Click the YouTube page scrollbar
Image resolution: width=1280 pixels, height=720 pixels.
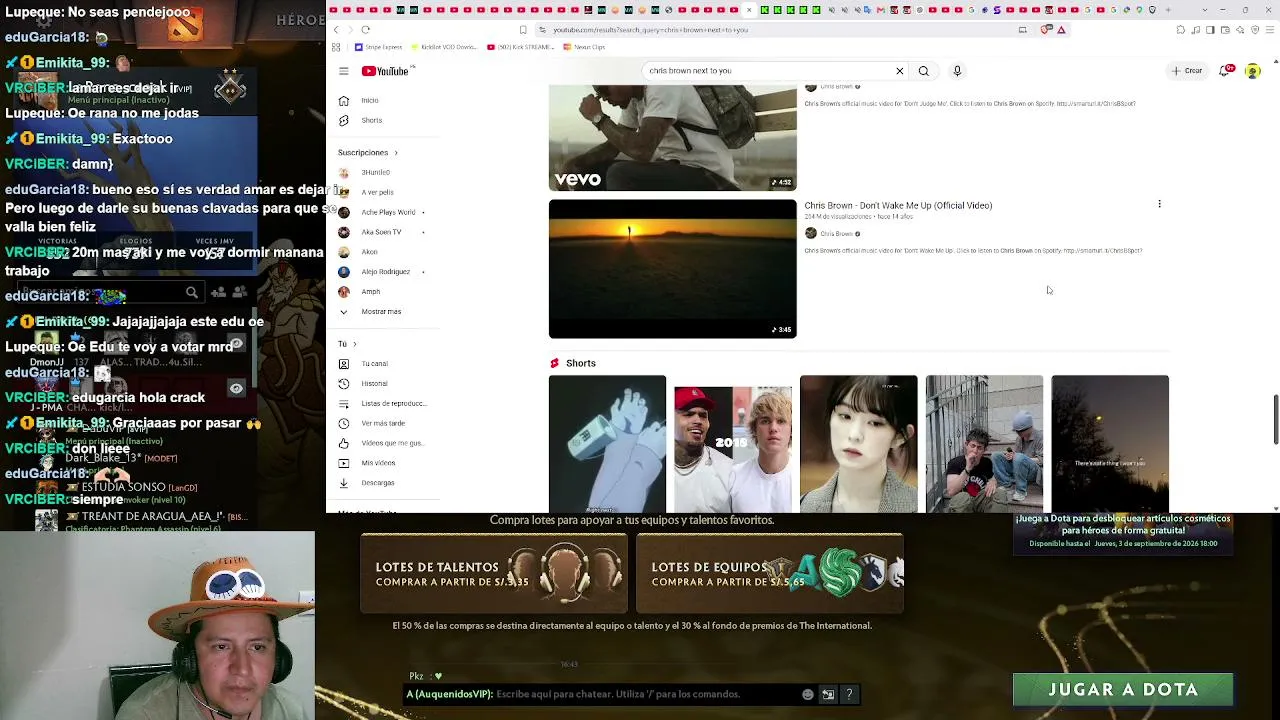tap(1275, 420)
